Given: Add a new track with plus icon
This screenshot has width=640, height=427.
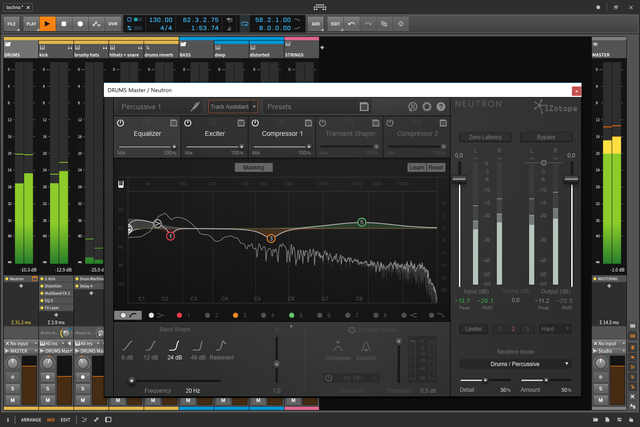Looking at the screenshot, I should (322, 47).
